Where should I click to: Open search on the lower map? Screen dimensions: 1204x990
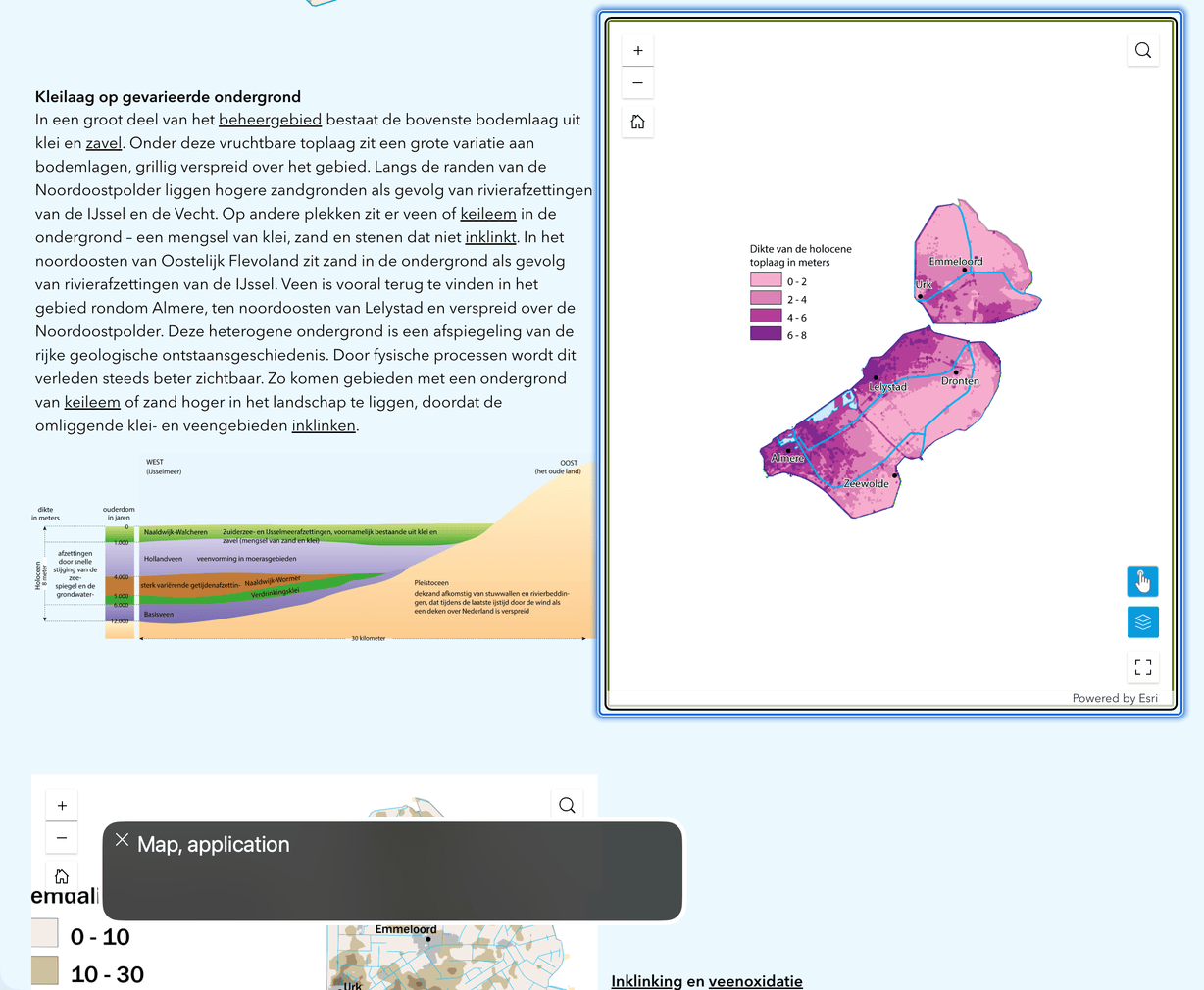coord(567,806)
